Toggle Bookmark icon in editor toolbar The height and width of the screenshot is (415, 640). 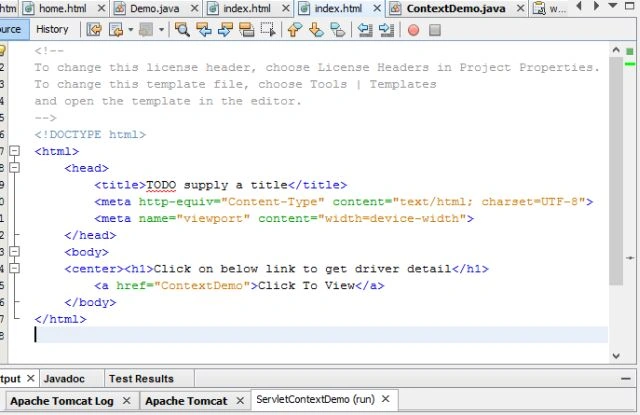(338, 30)
